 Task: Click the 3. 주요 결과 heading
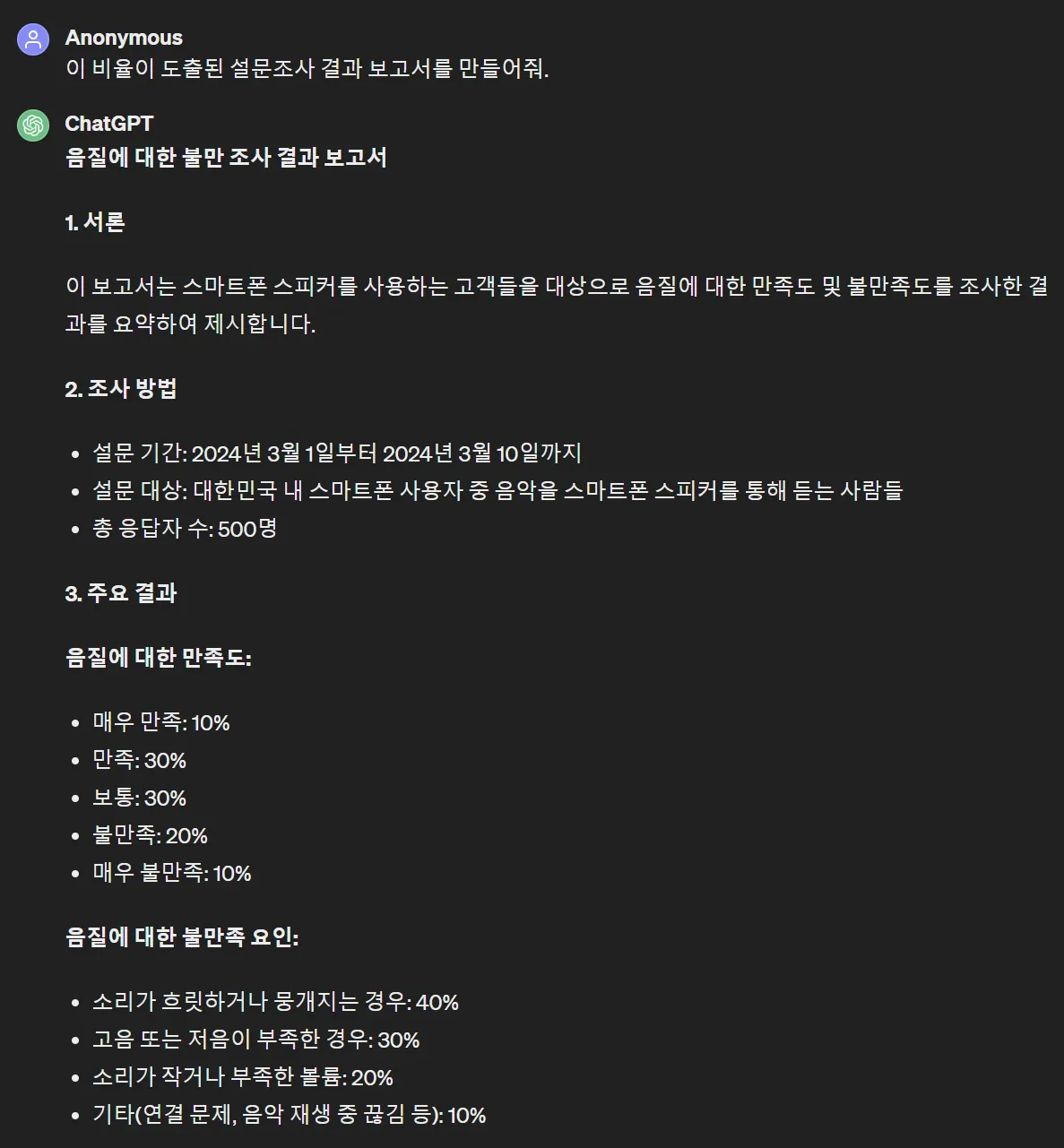[x=121, y=593]
